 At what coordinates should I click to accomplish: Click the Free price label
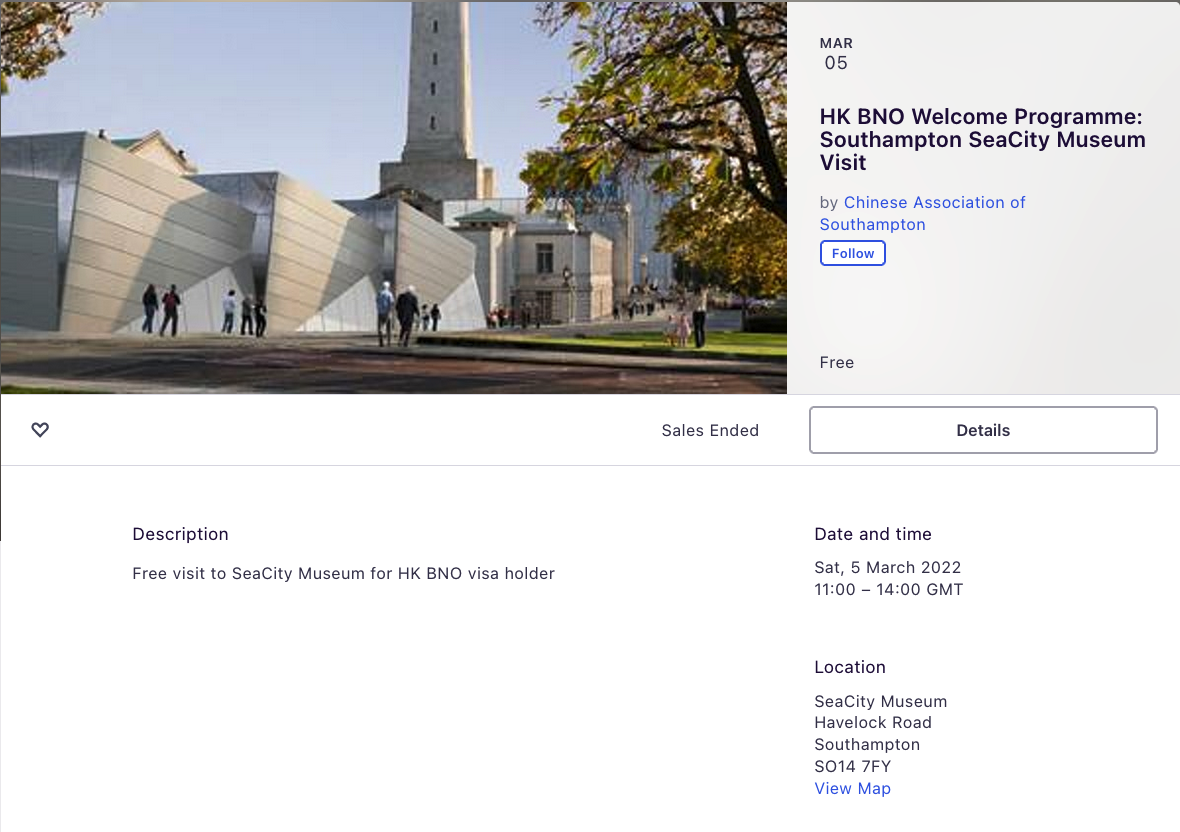837,363
